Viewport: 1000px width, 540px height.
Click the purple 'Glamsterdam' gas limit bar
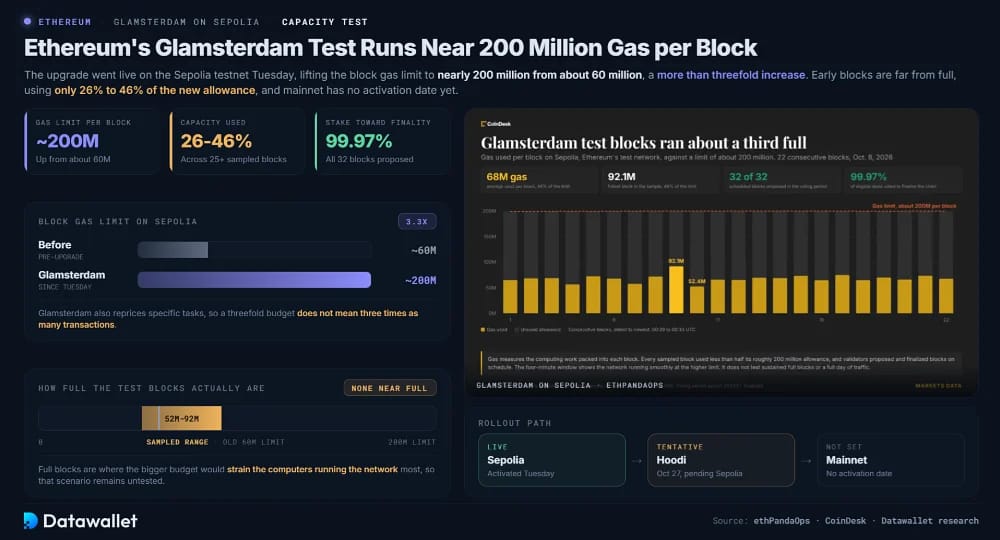click(x=254, y=280)
